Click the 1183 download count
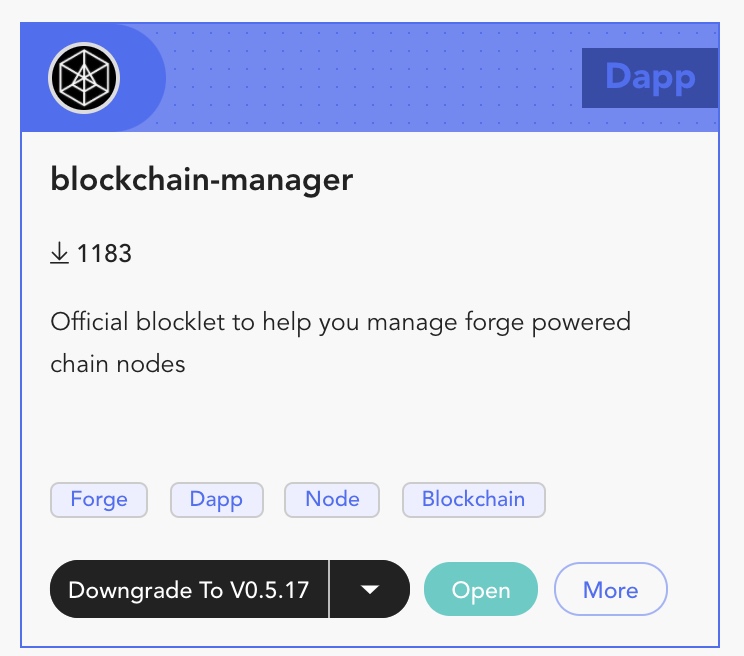744x656 pixels. pyautogui.click(x=104, y=254)
